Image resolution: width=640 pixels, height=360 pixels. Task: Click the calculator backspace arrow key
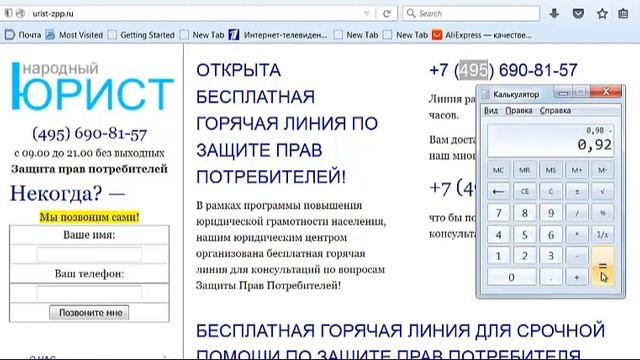pyautogui.click(x=498, y=191)
